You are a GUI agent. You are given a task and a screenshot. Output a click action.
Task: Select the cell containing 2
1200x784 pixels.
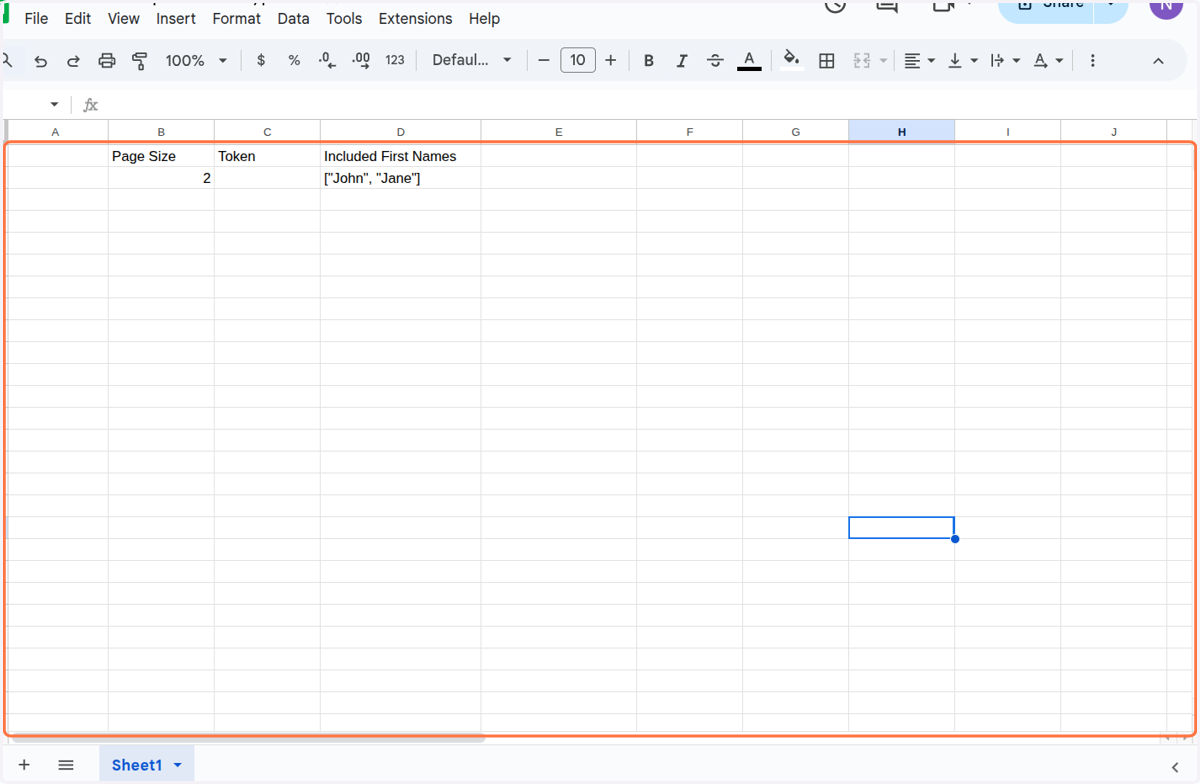pos(161,178)
